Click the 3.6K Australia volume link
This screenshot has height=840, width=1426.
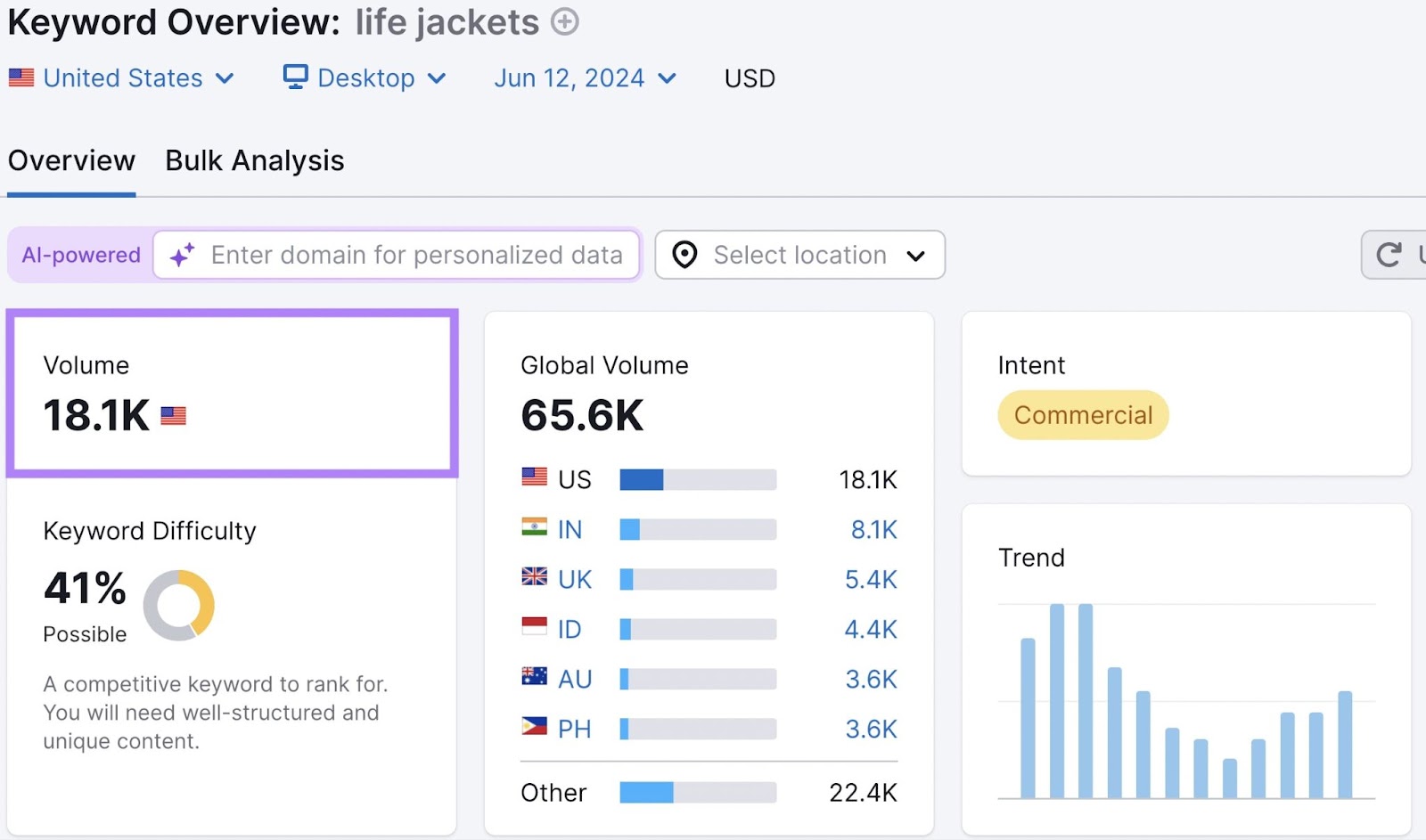pos(871,680)
